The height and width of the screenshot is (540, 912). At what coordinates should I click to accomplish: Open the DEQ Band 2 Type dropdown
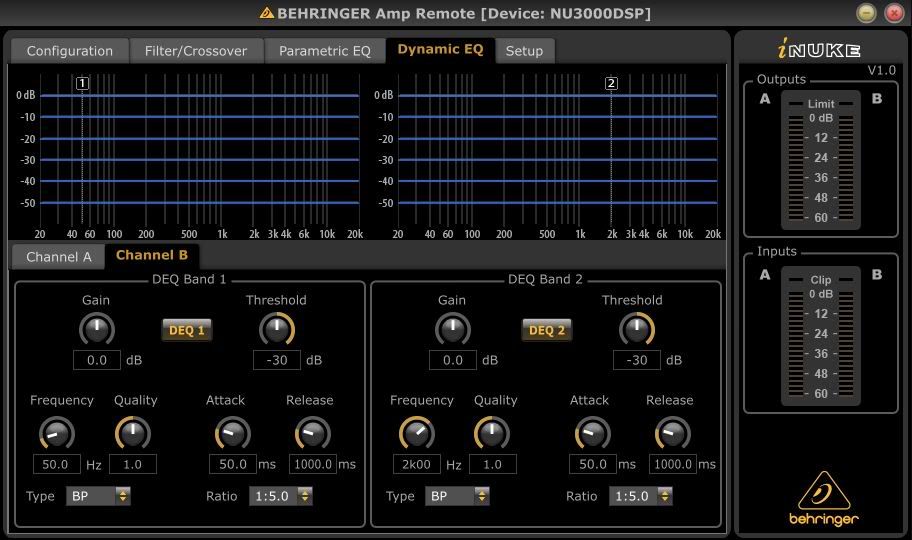pyautogui.click(x=458, y=496)
